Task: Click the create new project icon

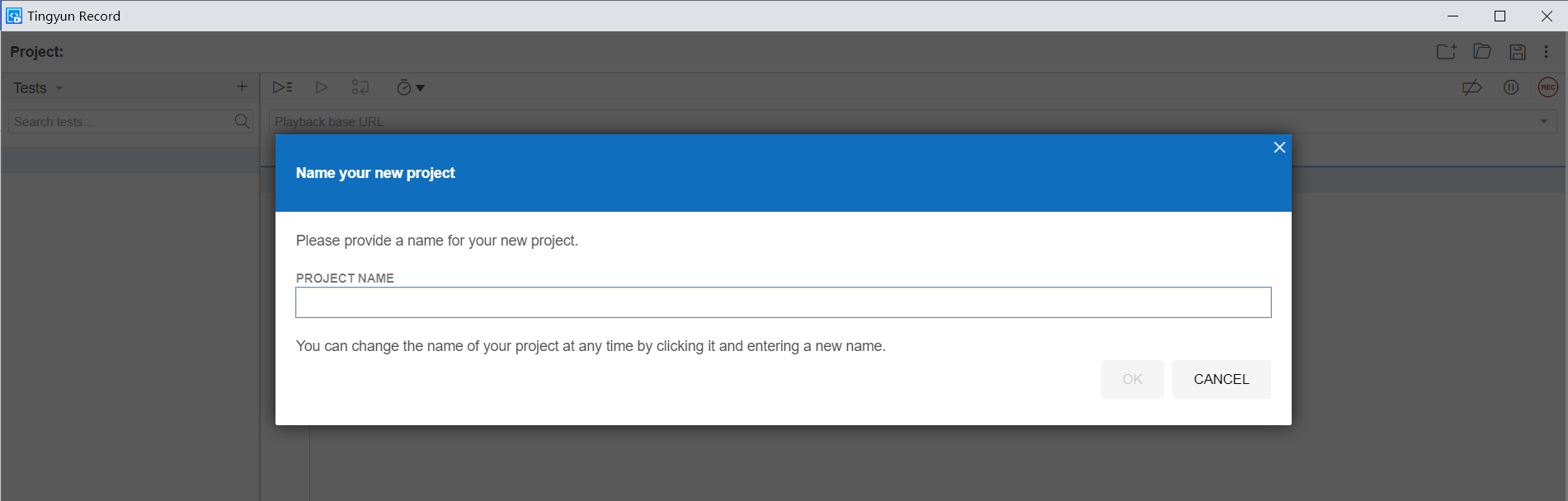Action: click(1446, 52)
